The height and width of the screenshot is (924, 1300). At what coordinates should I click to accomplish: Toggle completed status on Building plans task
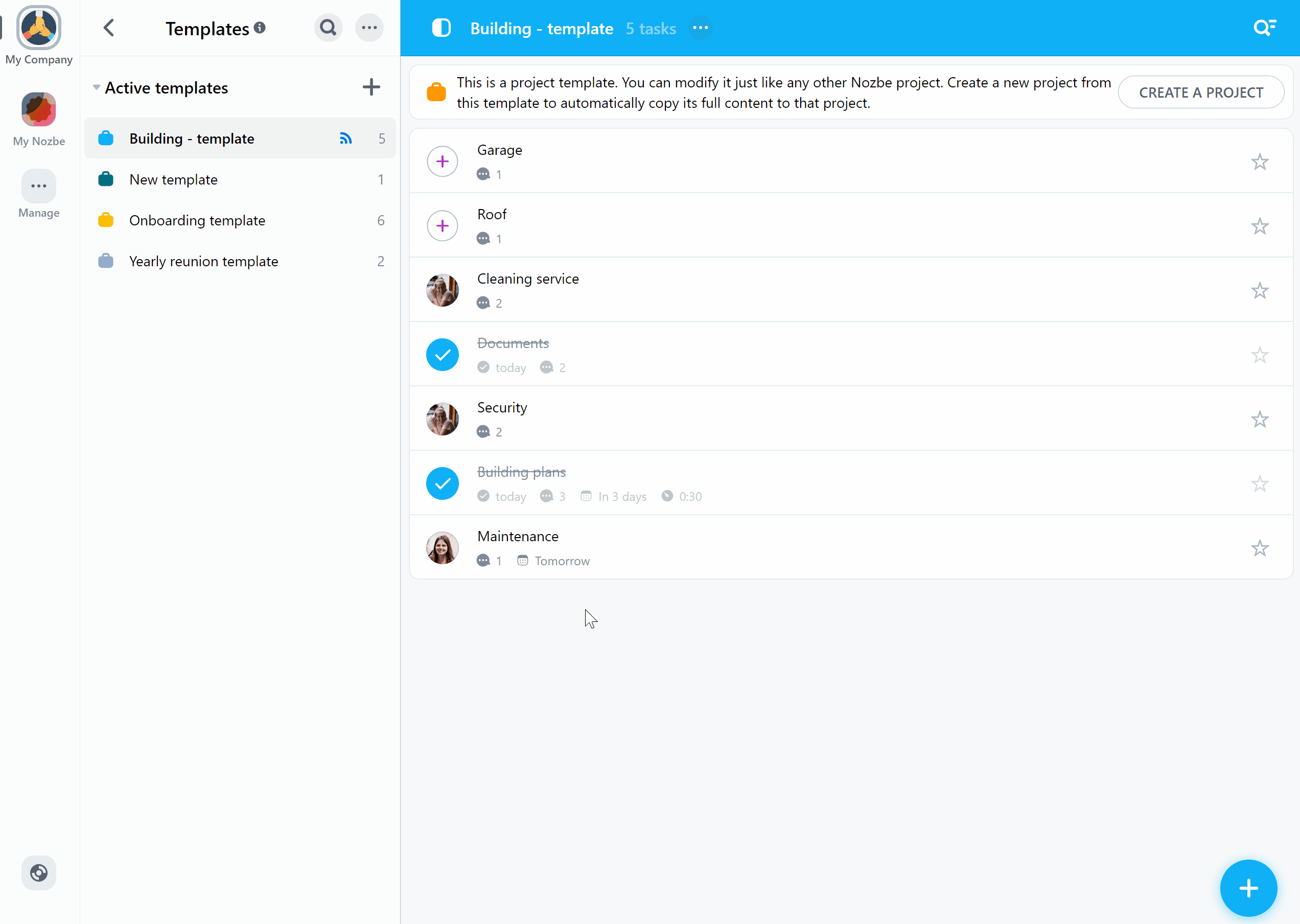click(442, 483)
